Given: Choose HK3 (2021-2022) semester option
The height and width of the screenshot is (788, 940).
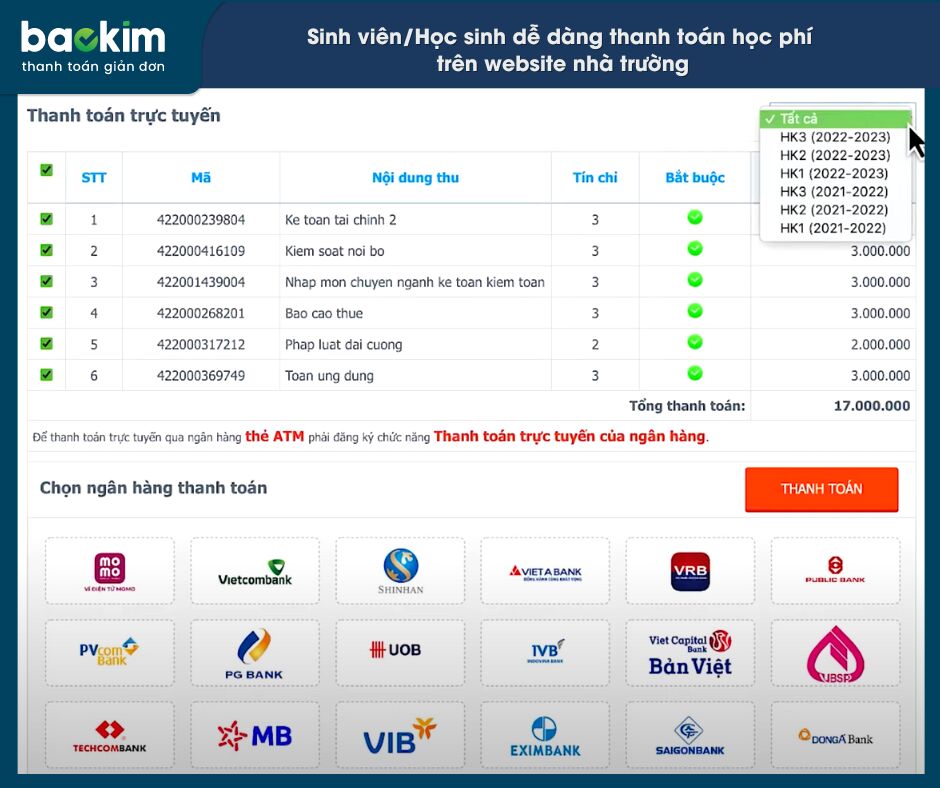Looking at the screenshot, I should tap(836, 192).
